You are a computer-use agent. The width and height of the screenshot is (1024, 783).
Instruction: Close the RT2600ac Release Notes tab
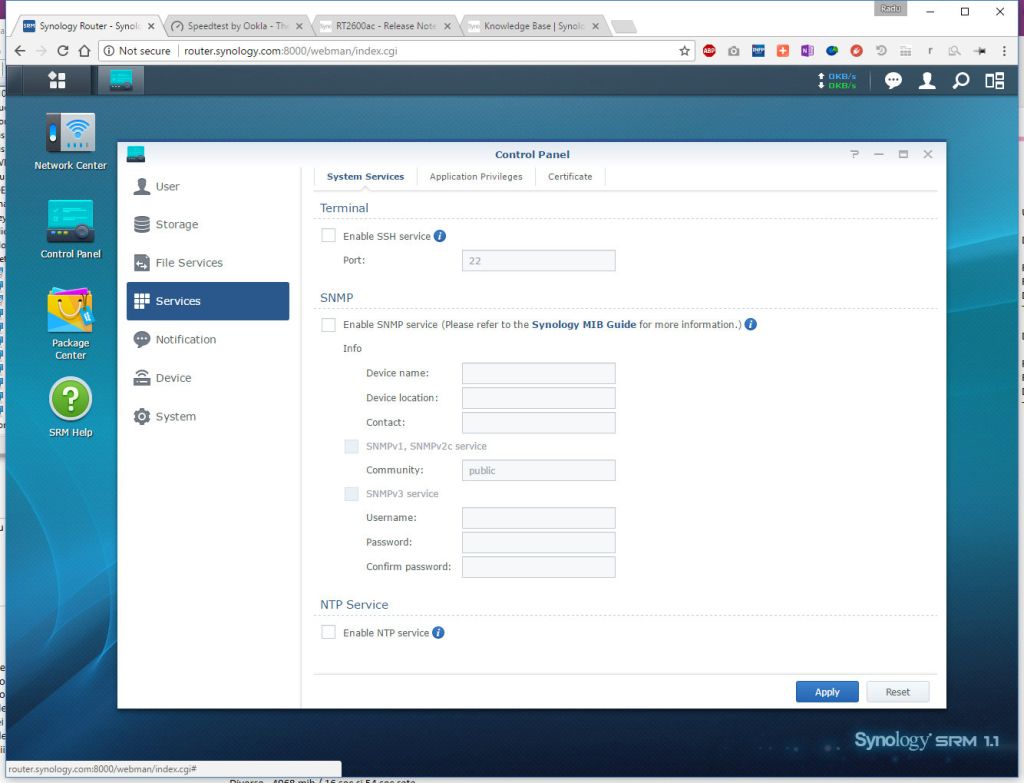tap(447, 26)
